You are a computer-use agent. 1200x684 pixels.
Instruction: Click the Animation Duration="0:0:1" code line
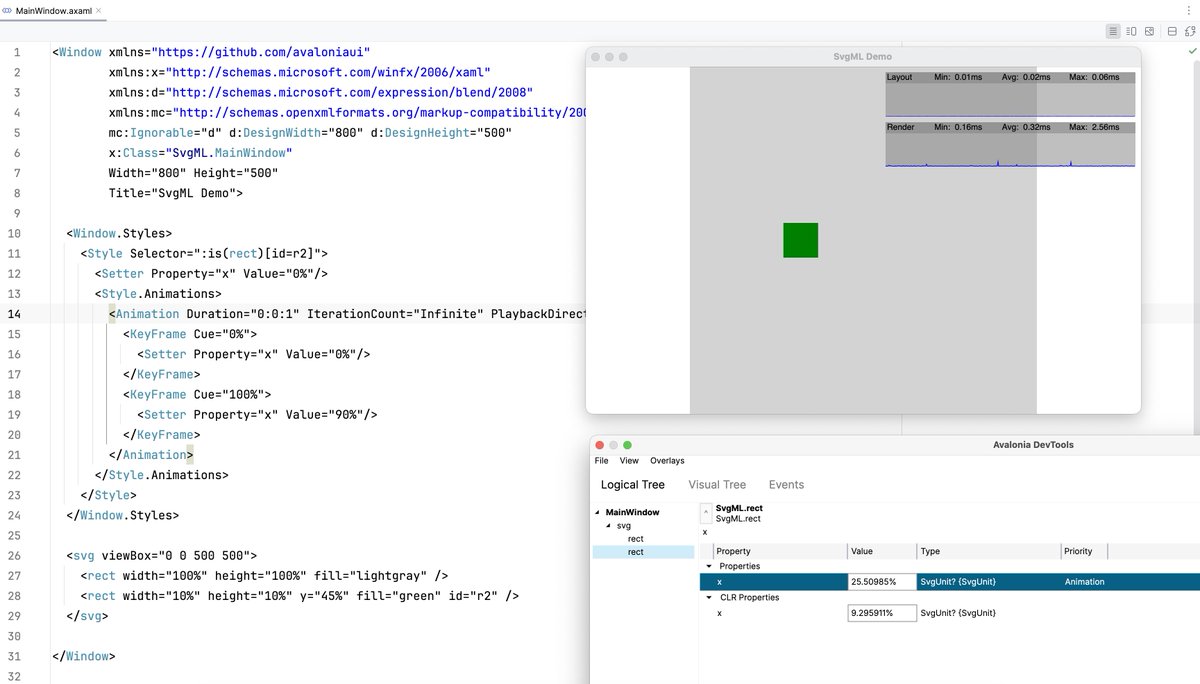[x=347, y=314]
